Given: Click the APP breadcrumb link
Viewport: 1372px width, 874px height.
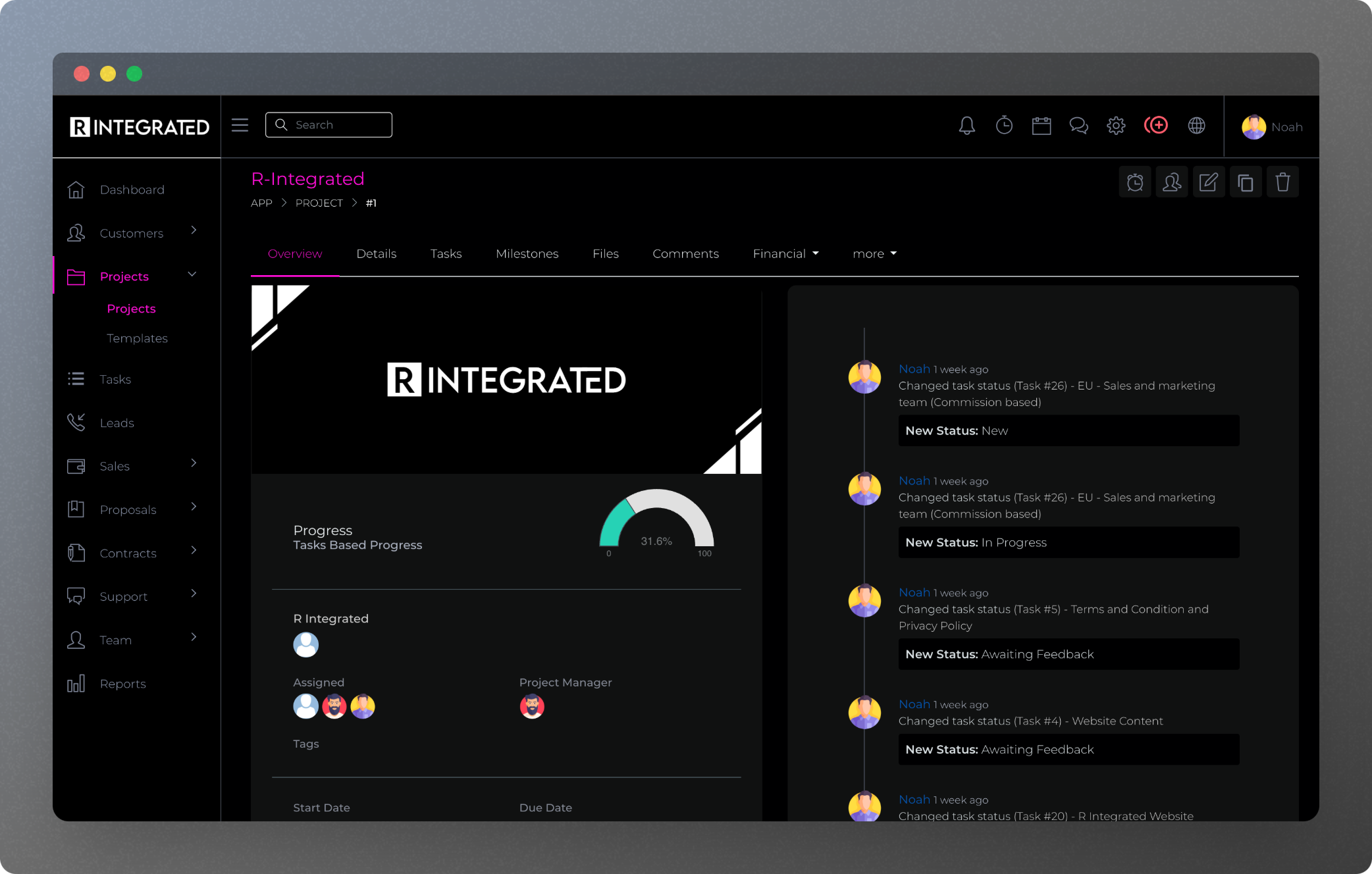Looking at the screenshot, I should click(261, 203).
